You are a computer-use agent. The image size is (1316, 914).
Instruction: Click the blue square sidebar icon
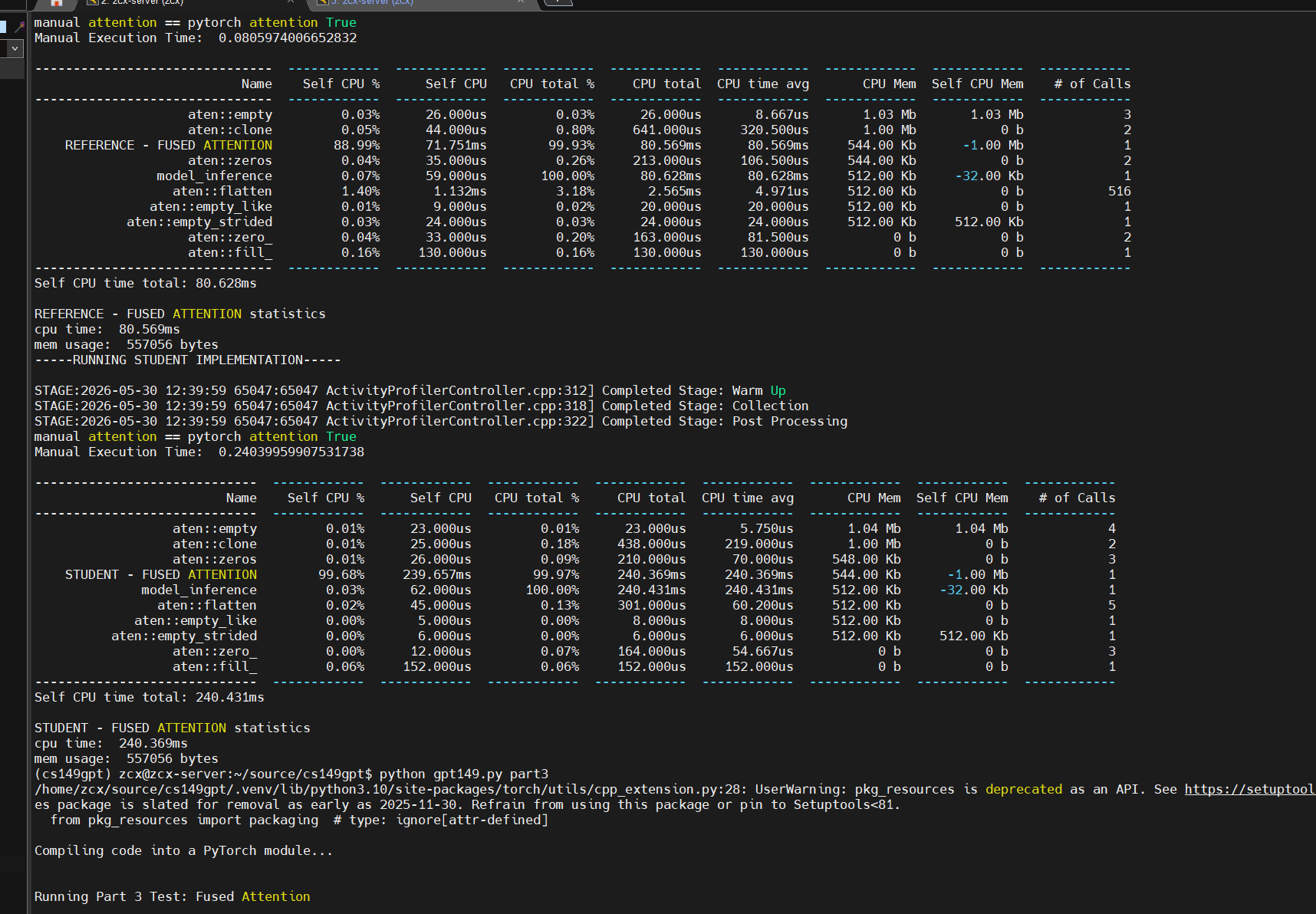click(3, 27)
